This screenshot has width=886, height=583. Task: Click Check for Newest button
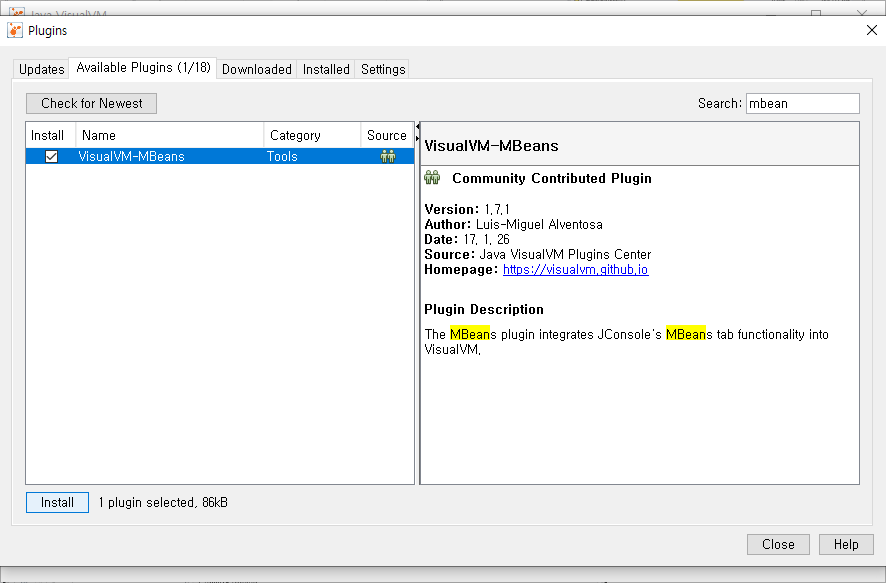click(92, 103)
